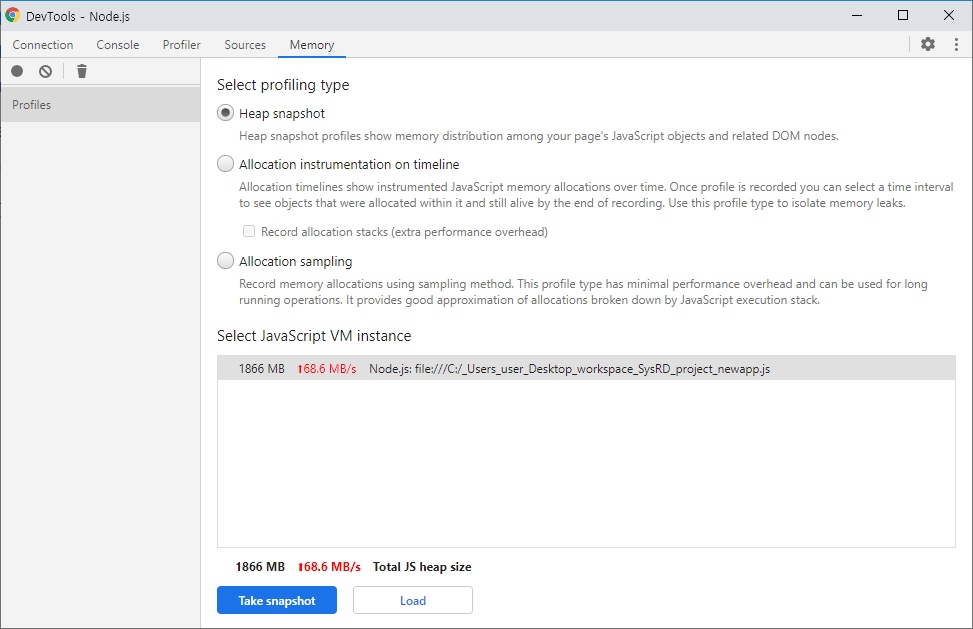973x629 pixels.
Task: Click the Select profiling type heading
Action: [283, 85]
